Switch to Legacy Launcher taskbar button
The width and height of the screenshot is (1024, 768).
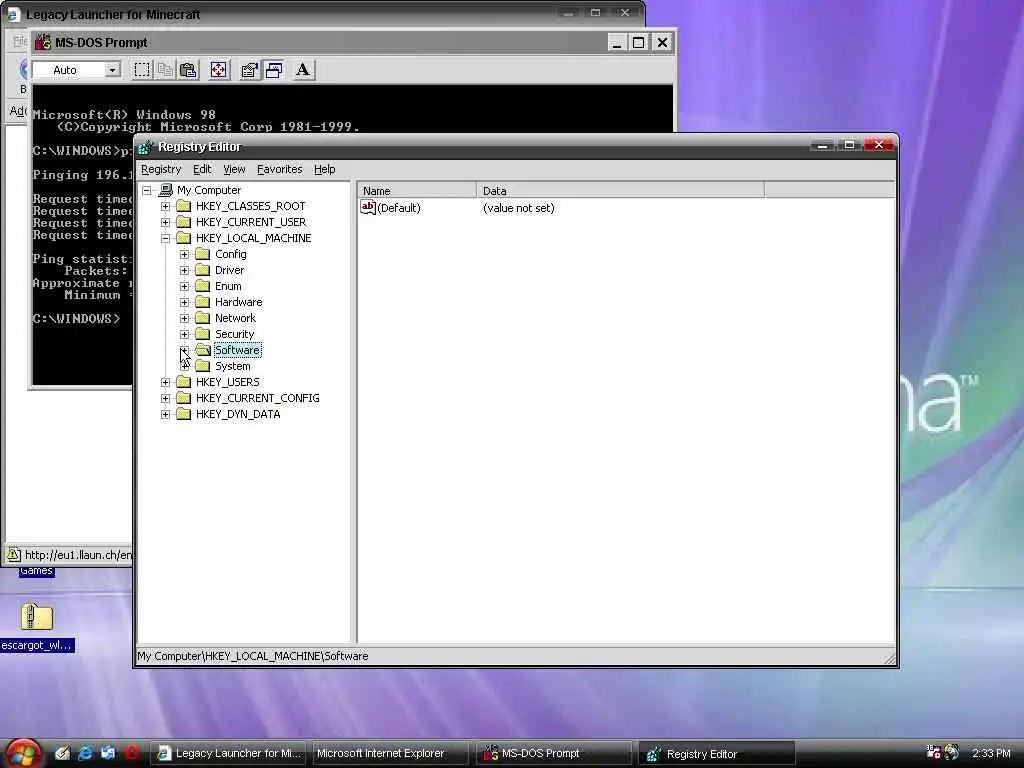click(230, 754)
